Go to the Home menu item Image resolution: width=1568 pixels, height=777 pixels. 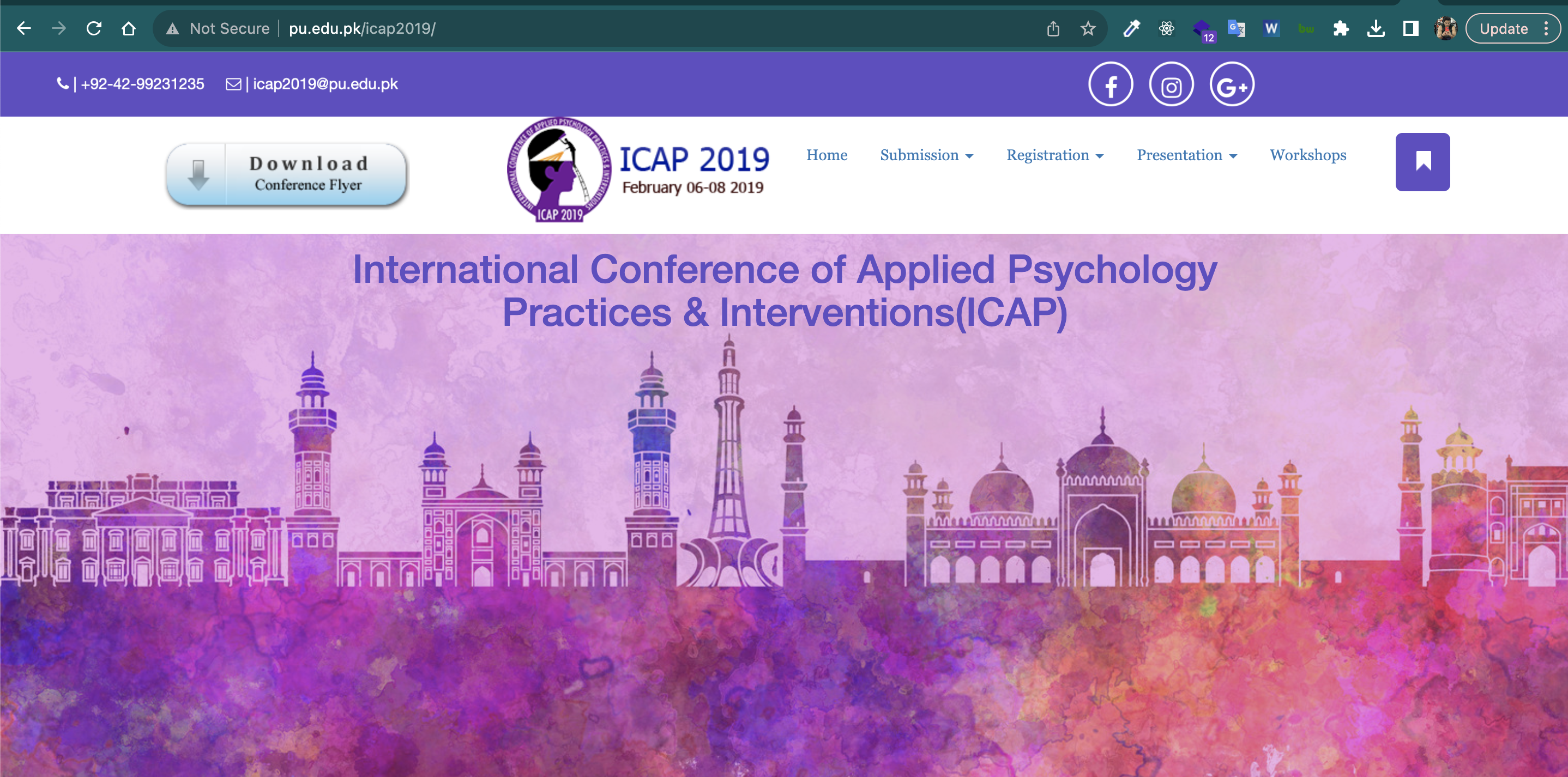(x=826, y=156)
